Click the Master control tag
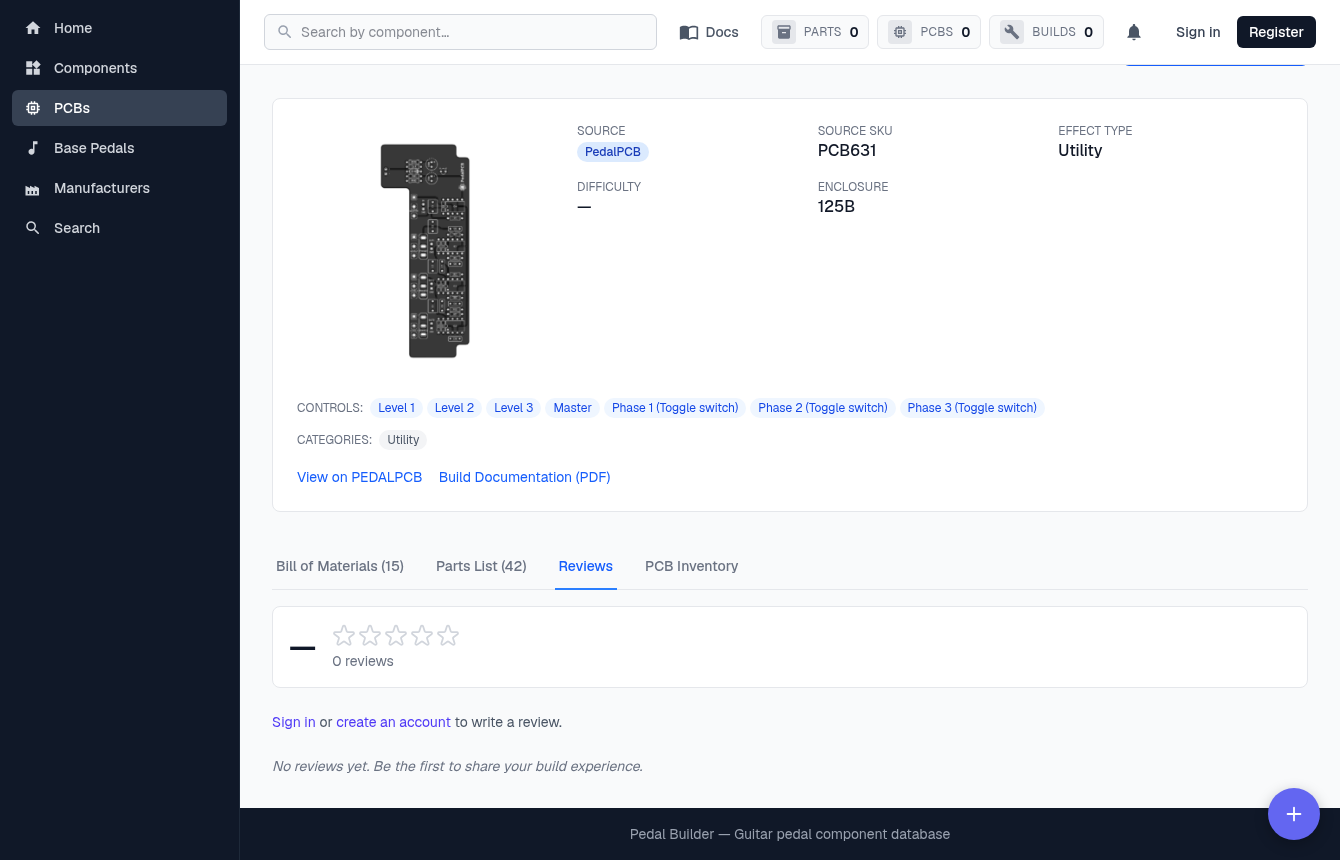This screenshot has height=860, width=1340. pos(573,408)
